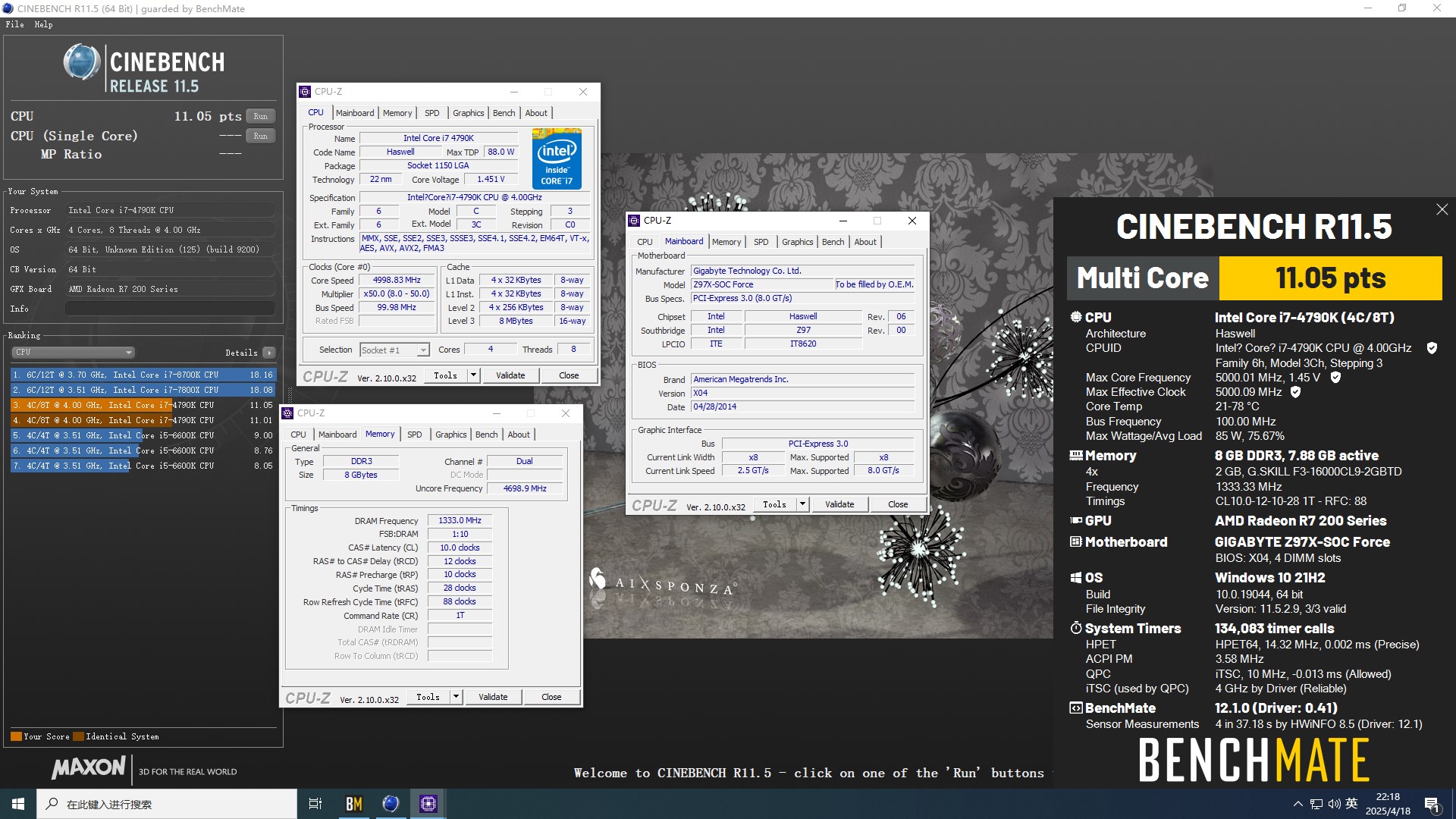
Task: Switch to CPU-Z taskbar icon
Action: click(x=428, y=804)
